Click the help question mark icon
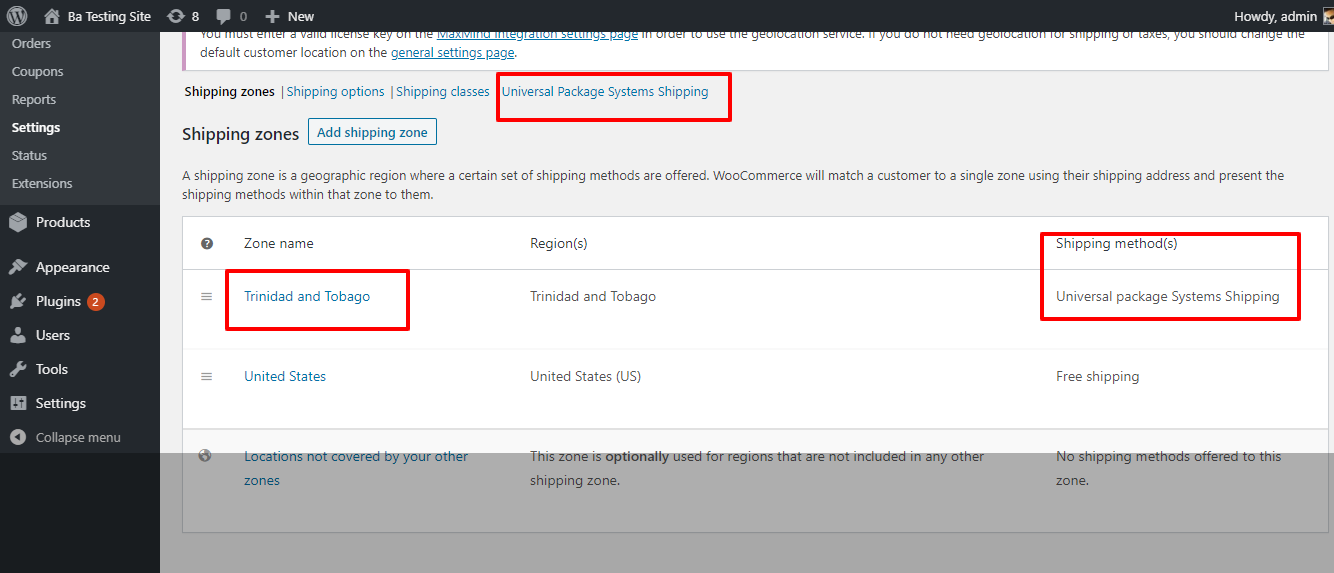Image resolution: width=1334 pixels, height=573 pixels. click(207, 243)
